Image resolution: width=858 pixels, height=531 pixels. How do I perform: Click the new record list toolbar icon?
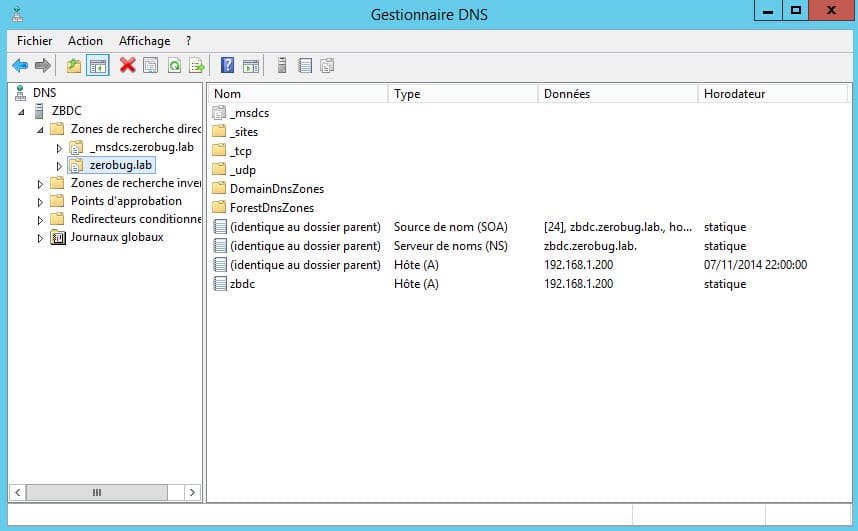[x=305, y=66]
